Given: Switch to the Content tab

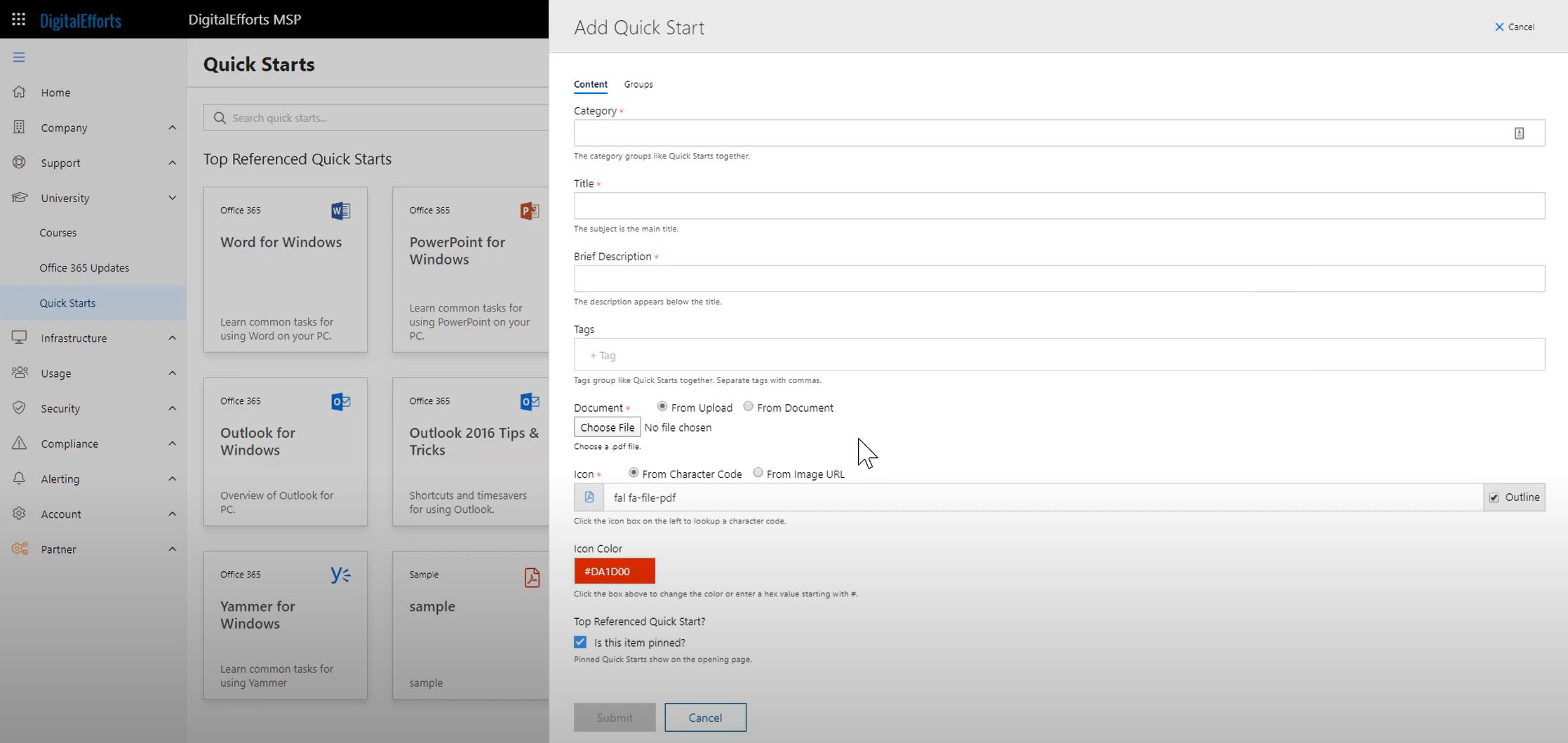Looking at the screenshot, I should [x=591, y=84].
